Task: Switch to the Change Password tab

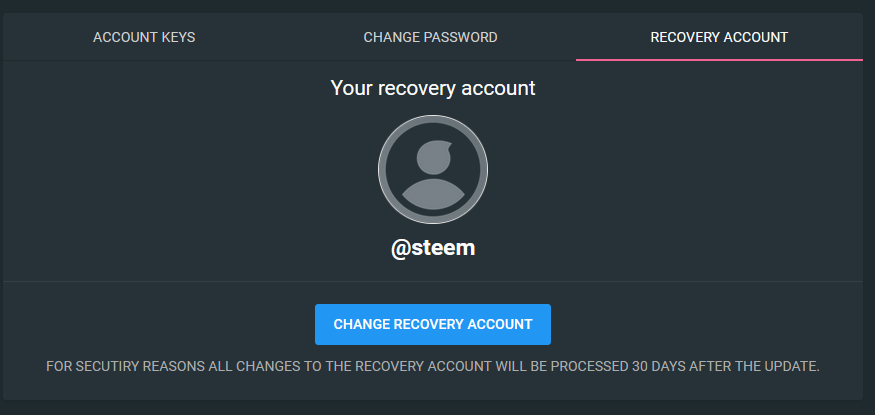Action: 430,38
